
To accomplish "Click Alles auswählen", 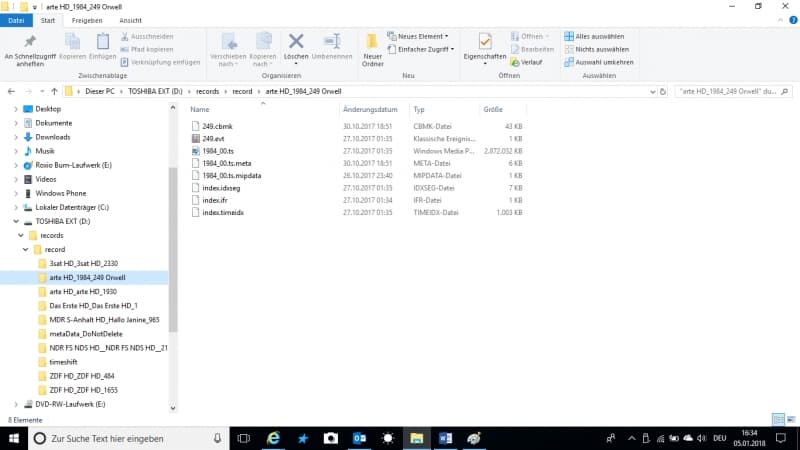I will point(594,37).
